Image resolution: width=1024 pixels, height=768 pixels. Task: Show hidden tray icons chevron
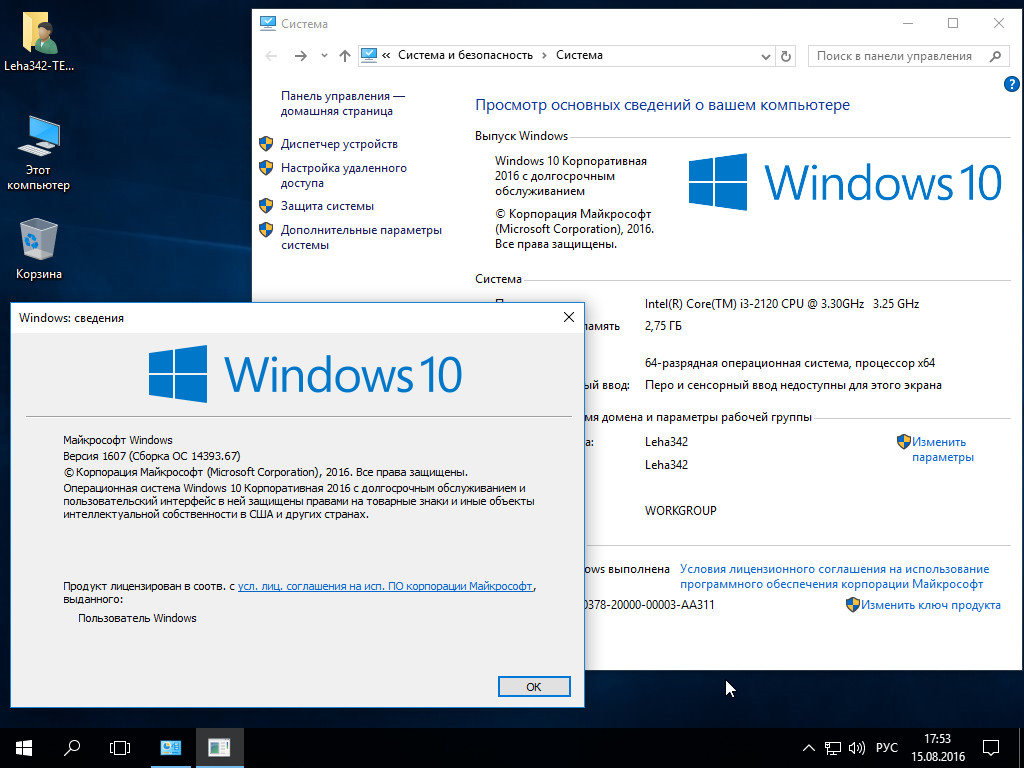tap(808, 748)
